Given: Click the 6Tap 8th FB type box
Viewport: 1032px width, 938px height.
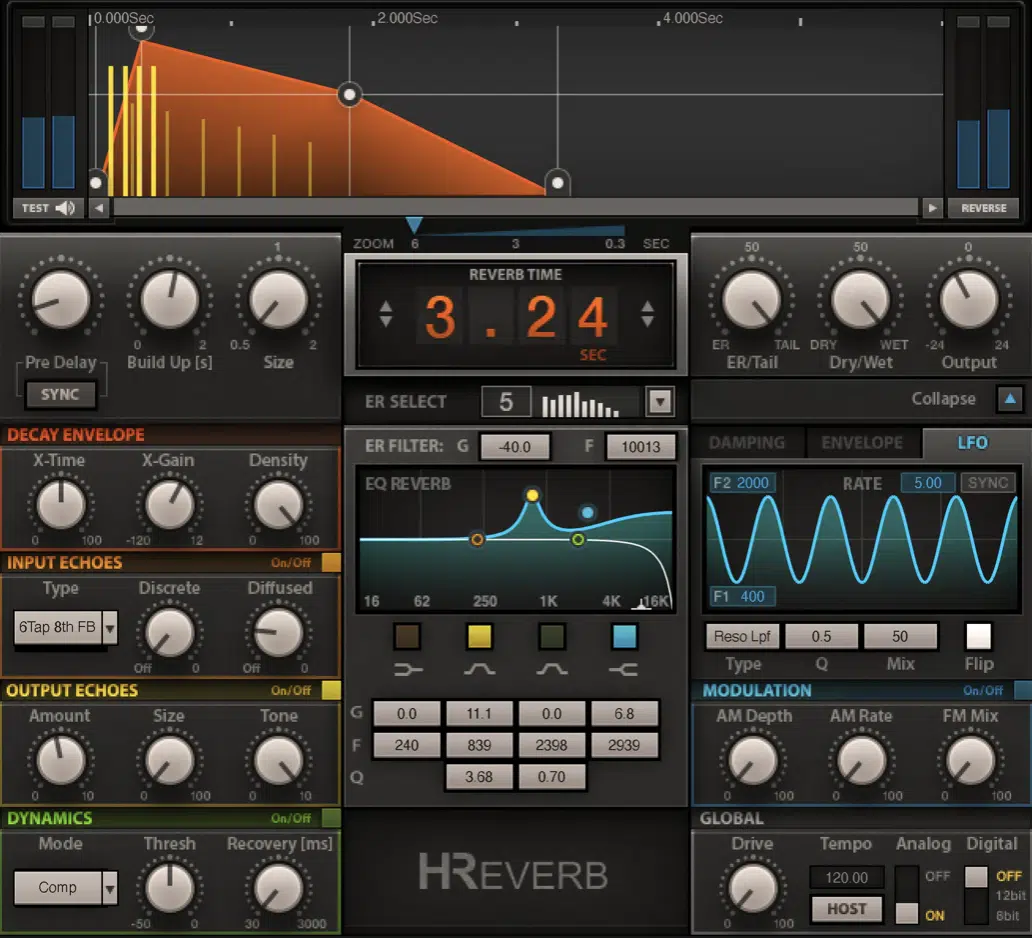Looking at the screenshot, I should tap(58, 627).
